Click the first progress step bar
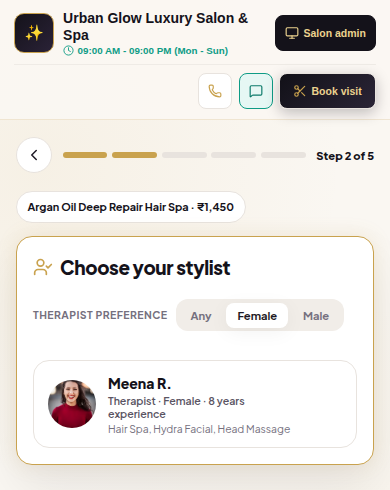Image resolution: width=390 pixels, height=490 pixels. 85,155
